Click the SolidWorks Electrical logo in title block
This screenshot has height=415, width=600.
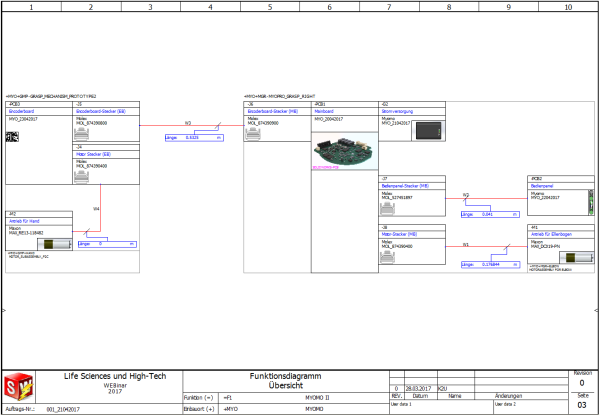18,386
